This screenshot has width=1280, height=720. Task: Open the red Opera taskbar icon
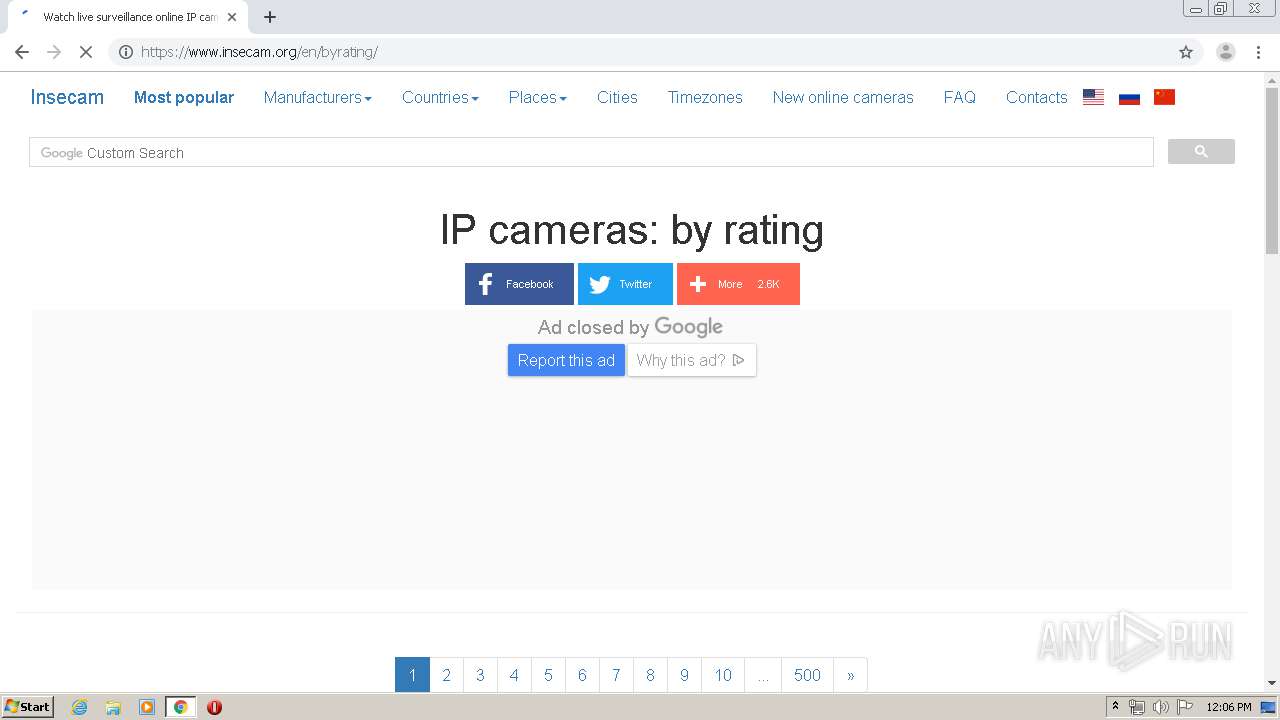pos(214,707)
